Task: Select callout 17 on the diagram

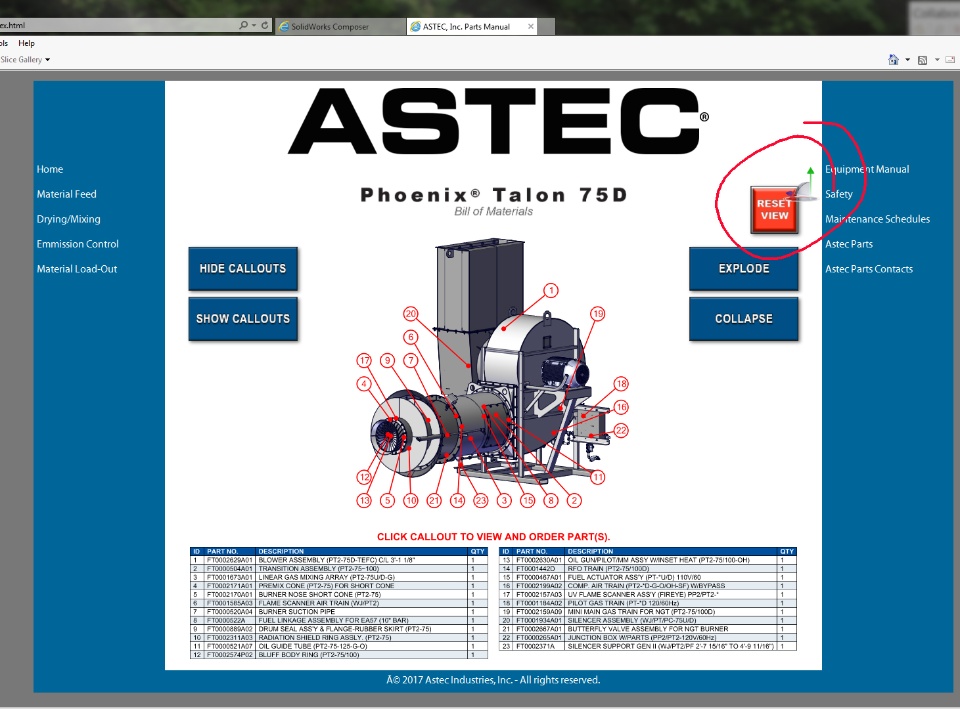Action: (x=364, y=360)
